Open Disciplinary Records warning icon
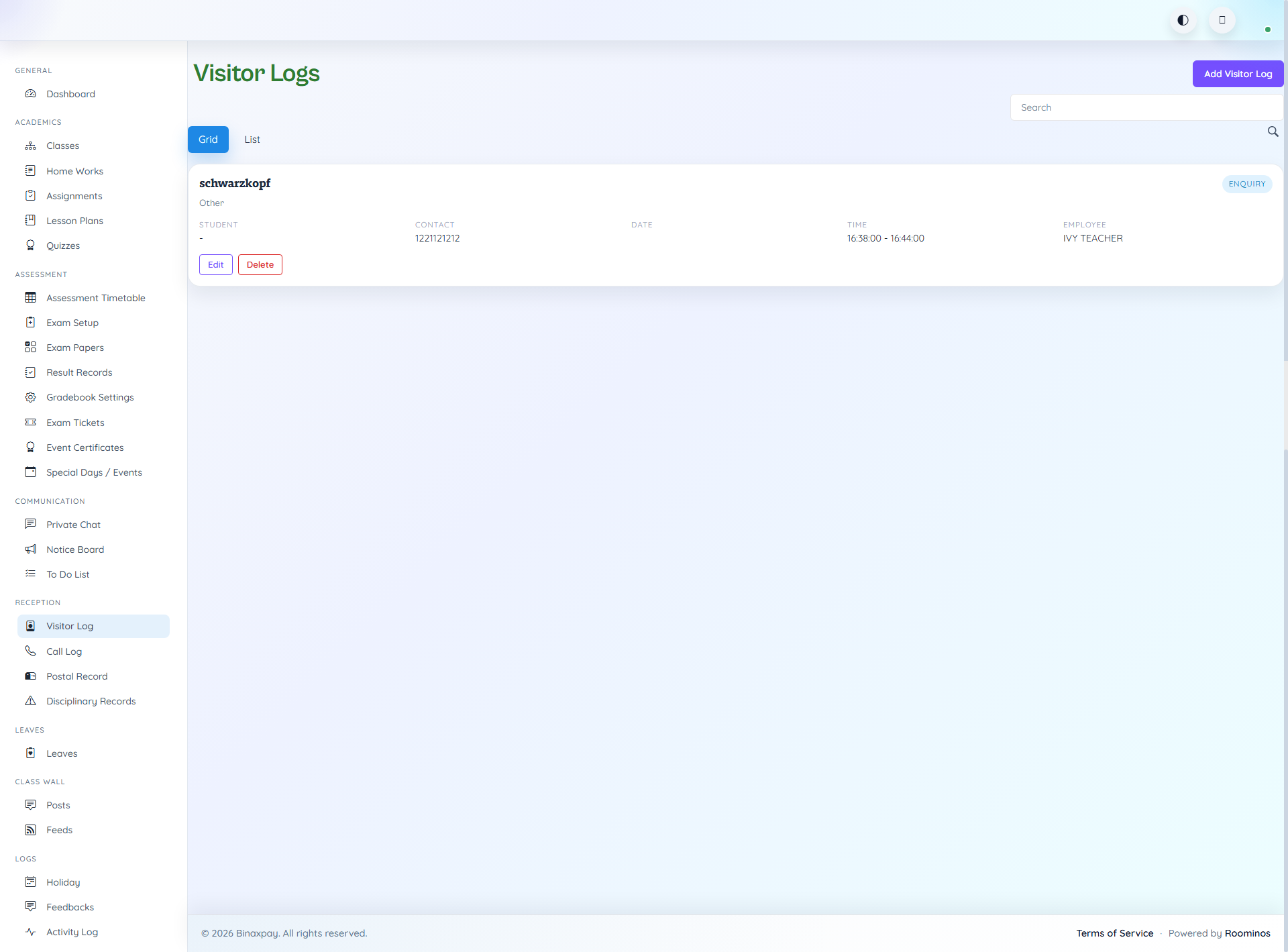 point(31,701)
